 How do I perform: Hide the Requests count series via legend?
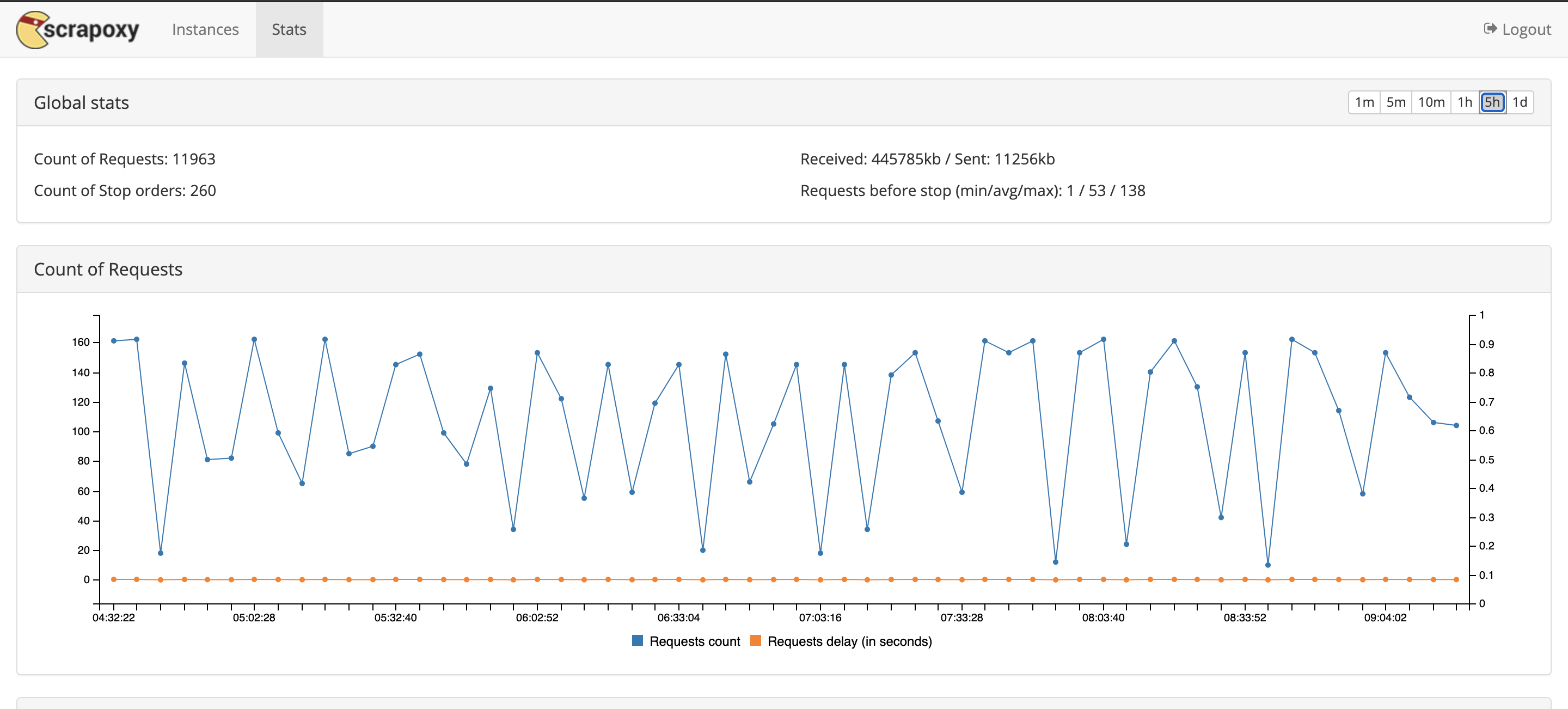[x=696, y=641]
